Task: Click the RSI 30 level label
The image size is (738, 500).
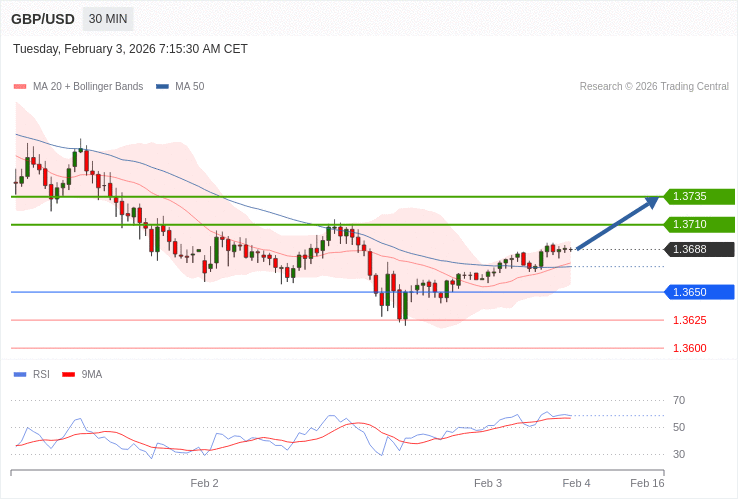Action: (x=679, y=454)
